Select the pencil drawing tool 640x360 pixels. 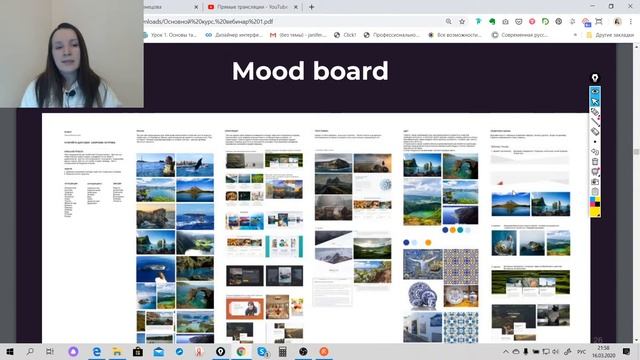click(595, 112)
